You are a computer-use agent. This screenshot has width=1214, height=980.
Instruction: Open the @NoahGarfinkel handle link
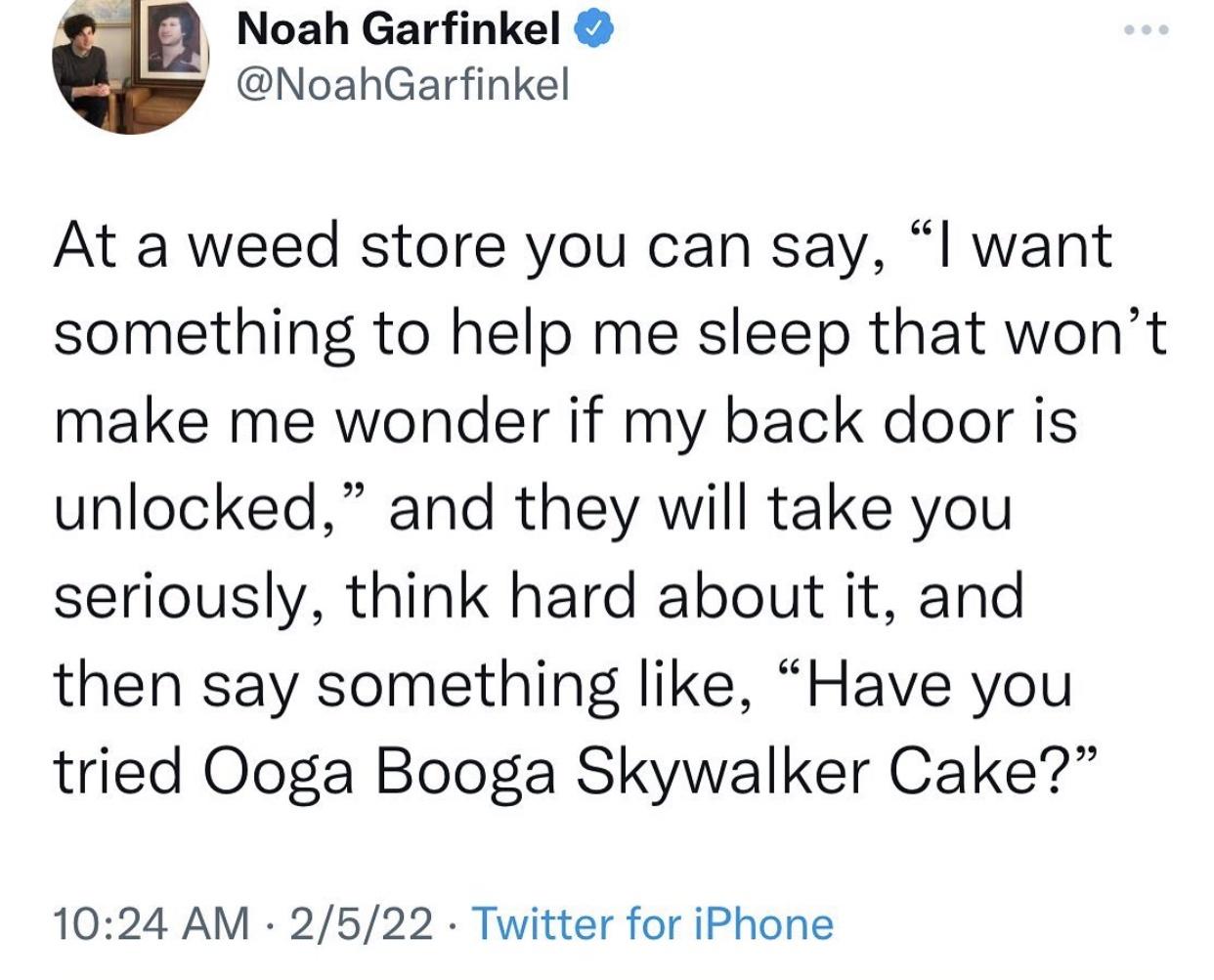click(x=403, y=86)
